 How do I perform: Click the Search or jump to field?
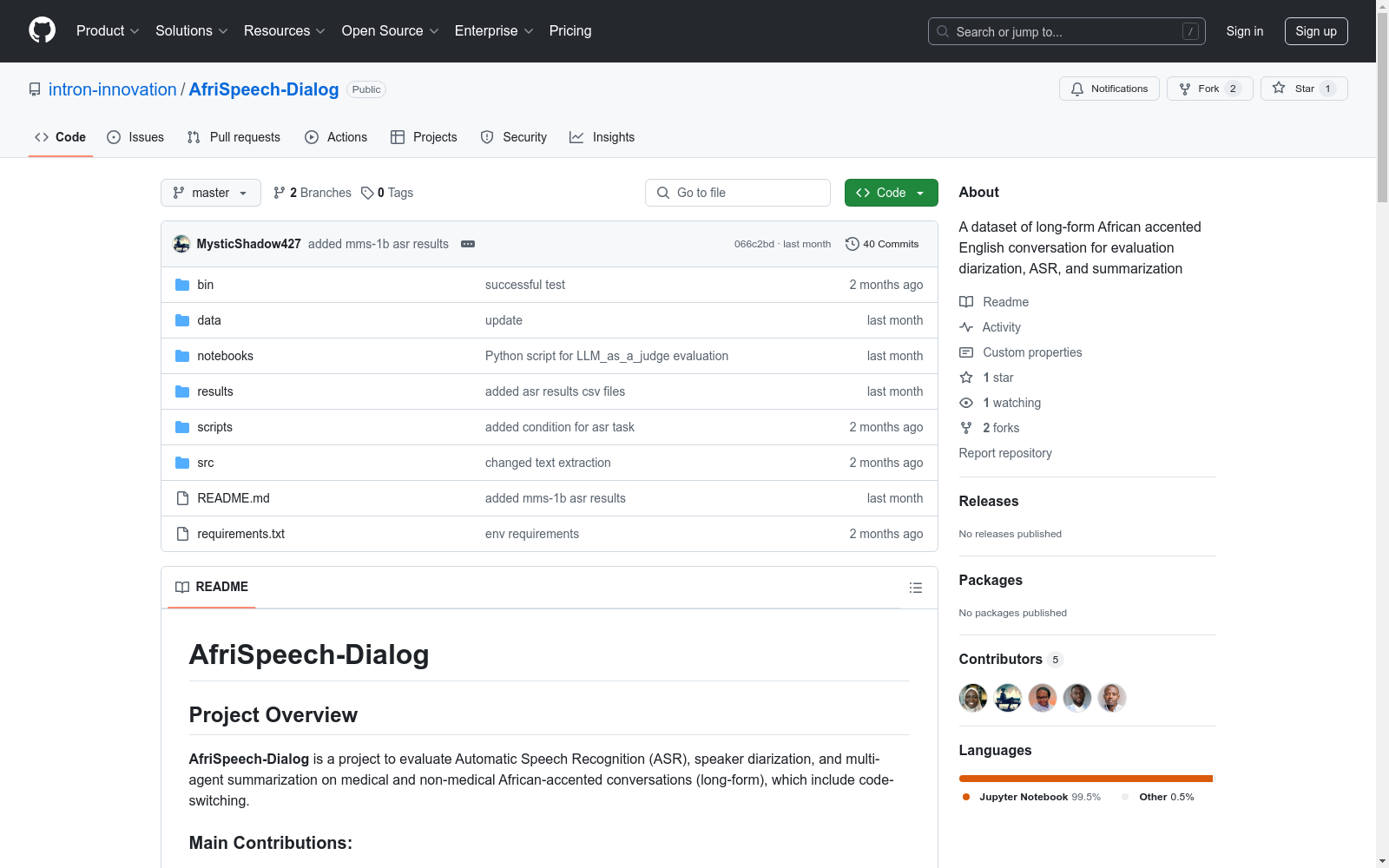click(x=1067, y=31)
